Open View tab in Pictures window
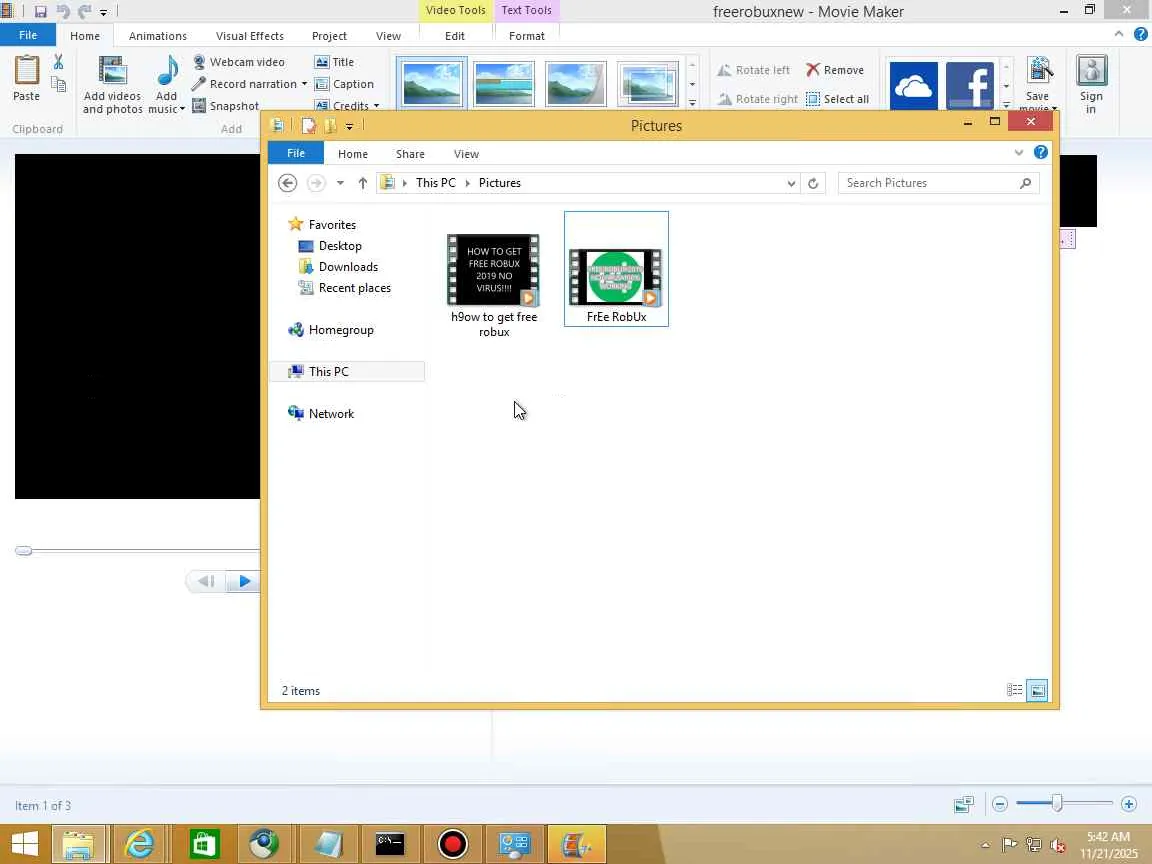The width and height of the screenshot is (1152, 864). point(467,154)
